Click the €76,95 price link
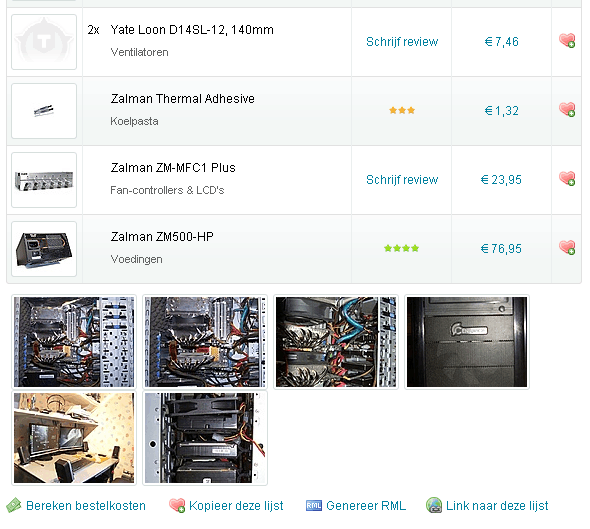Image resolution: width=590 pixels, height=529 pixels. click(501, 249)
